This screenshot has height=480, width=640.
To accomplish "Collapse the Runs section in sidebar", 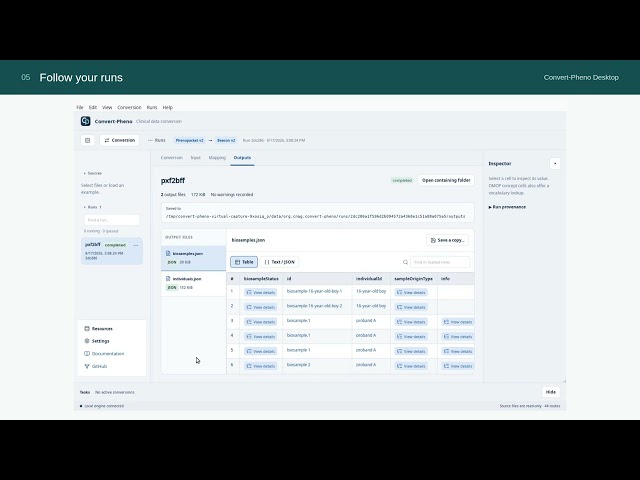I will (x=93, y=207).
